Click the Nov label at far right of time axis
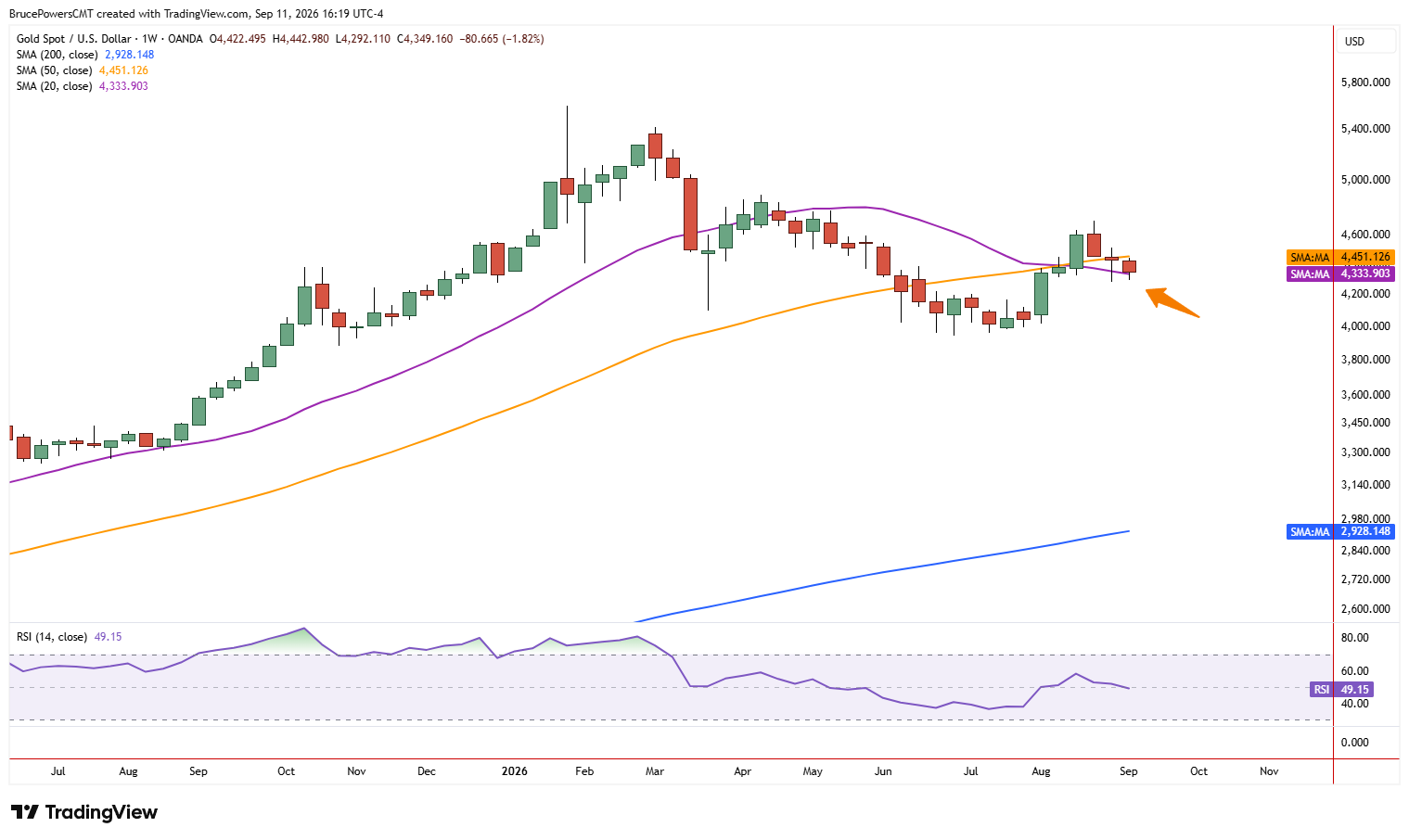 click(x=1269, y=771)
